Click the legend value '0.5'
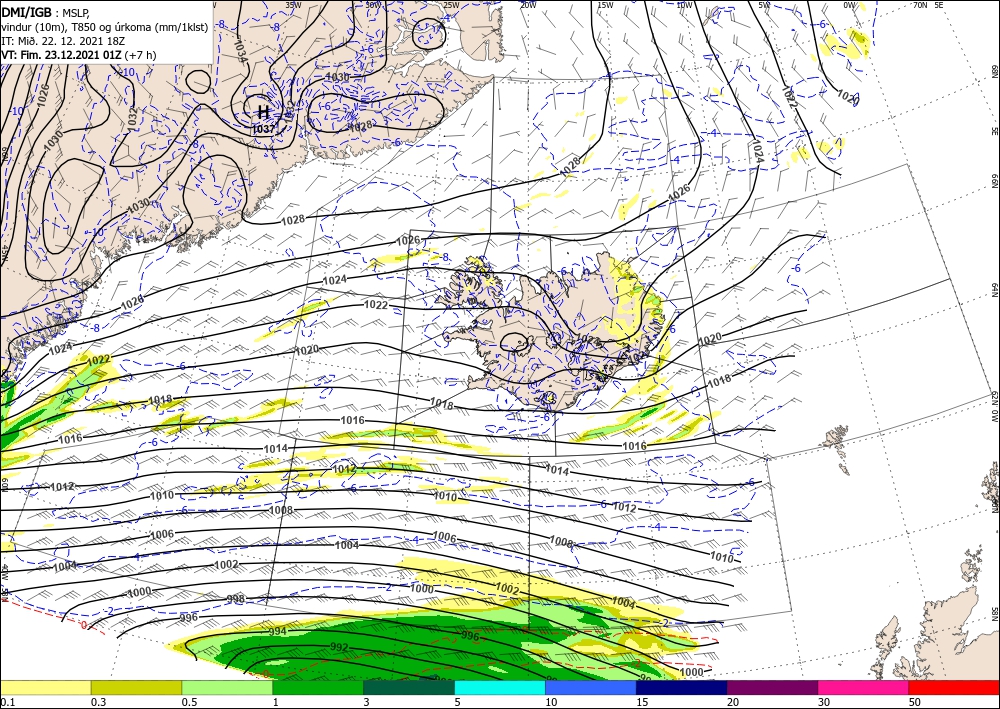This screenshot has height=709, width=1000. coord(189,702)
